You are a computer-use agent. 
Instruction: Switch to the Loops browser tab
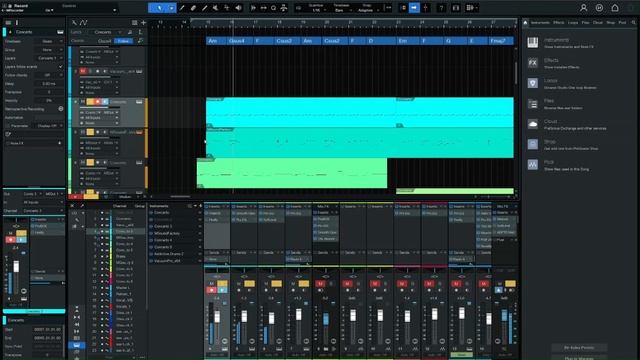point(573,22)
